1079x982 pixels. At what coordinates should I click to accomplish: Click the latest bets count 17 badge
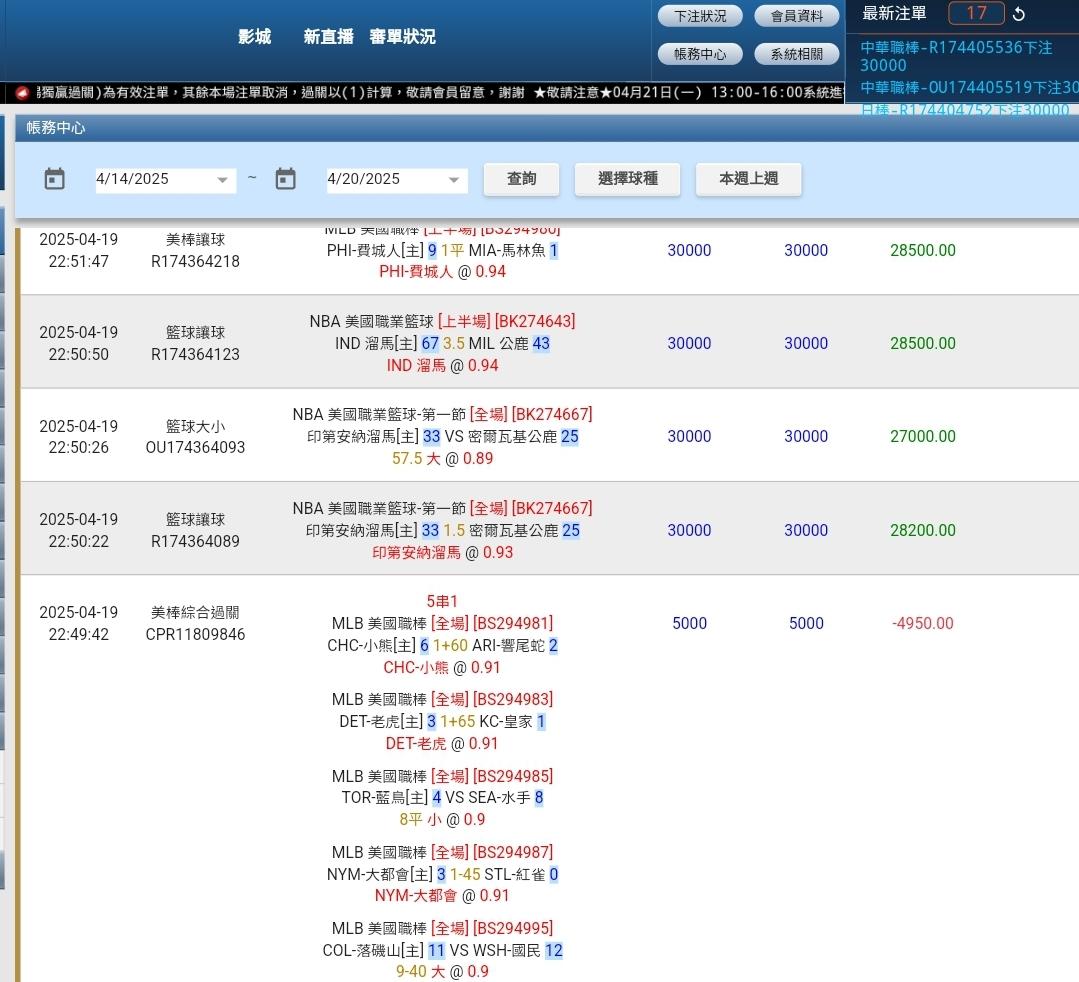[x=976, y=13]
